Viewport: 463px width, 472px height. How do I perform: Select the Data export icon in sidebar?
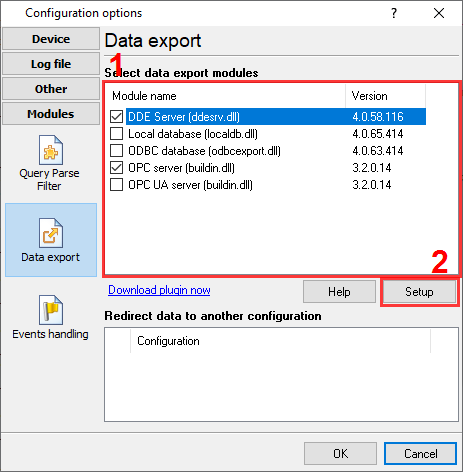click(51, 240)
